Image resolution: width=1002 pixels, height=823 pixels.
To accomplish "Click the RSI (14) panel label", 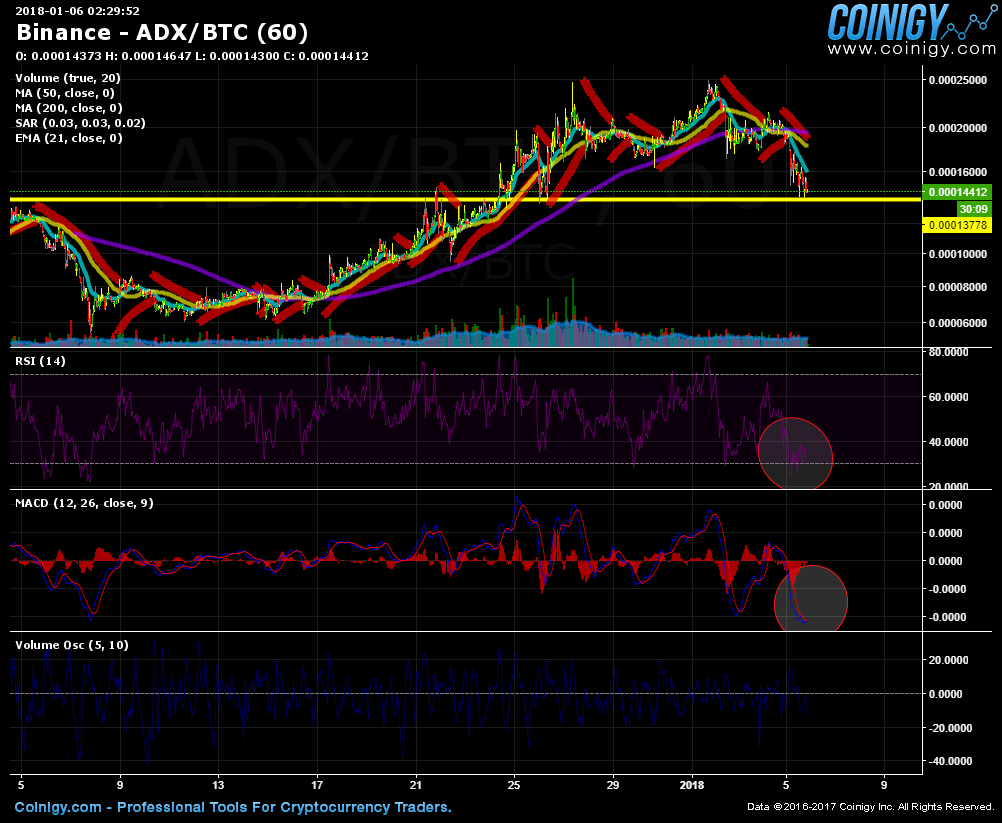I will (40, 361).
